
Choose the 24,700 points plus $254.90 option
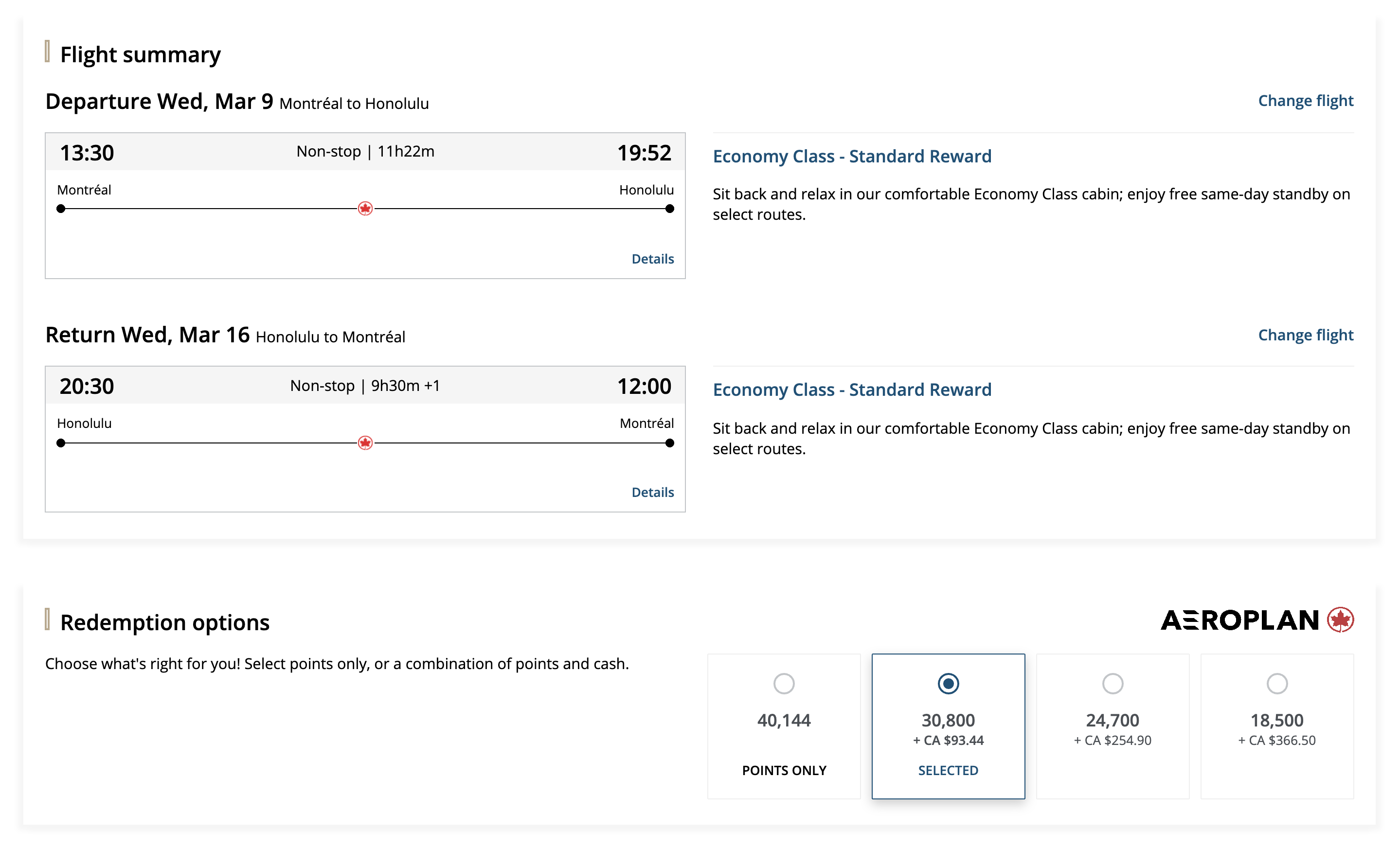point(1113,683)
